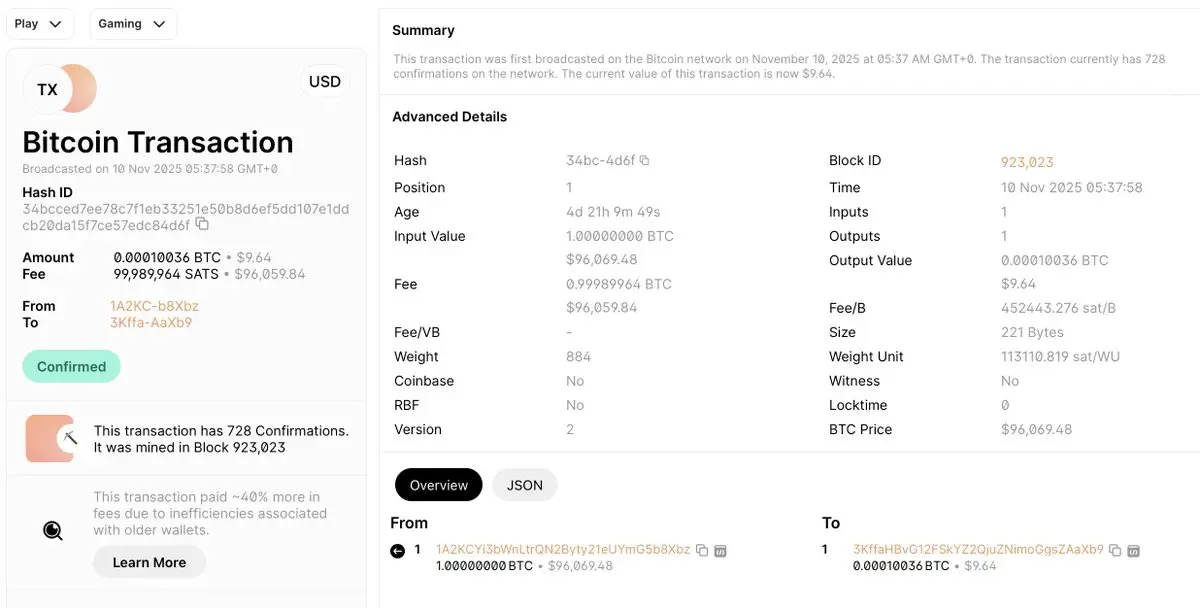Click the magnifier icon beside fee notice
This screenshot has width=1200, height=608.
tap(53, 531)
